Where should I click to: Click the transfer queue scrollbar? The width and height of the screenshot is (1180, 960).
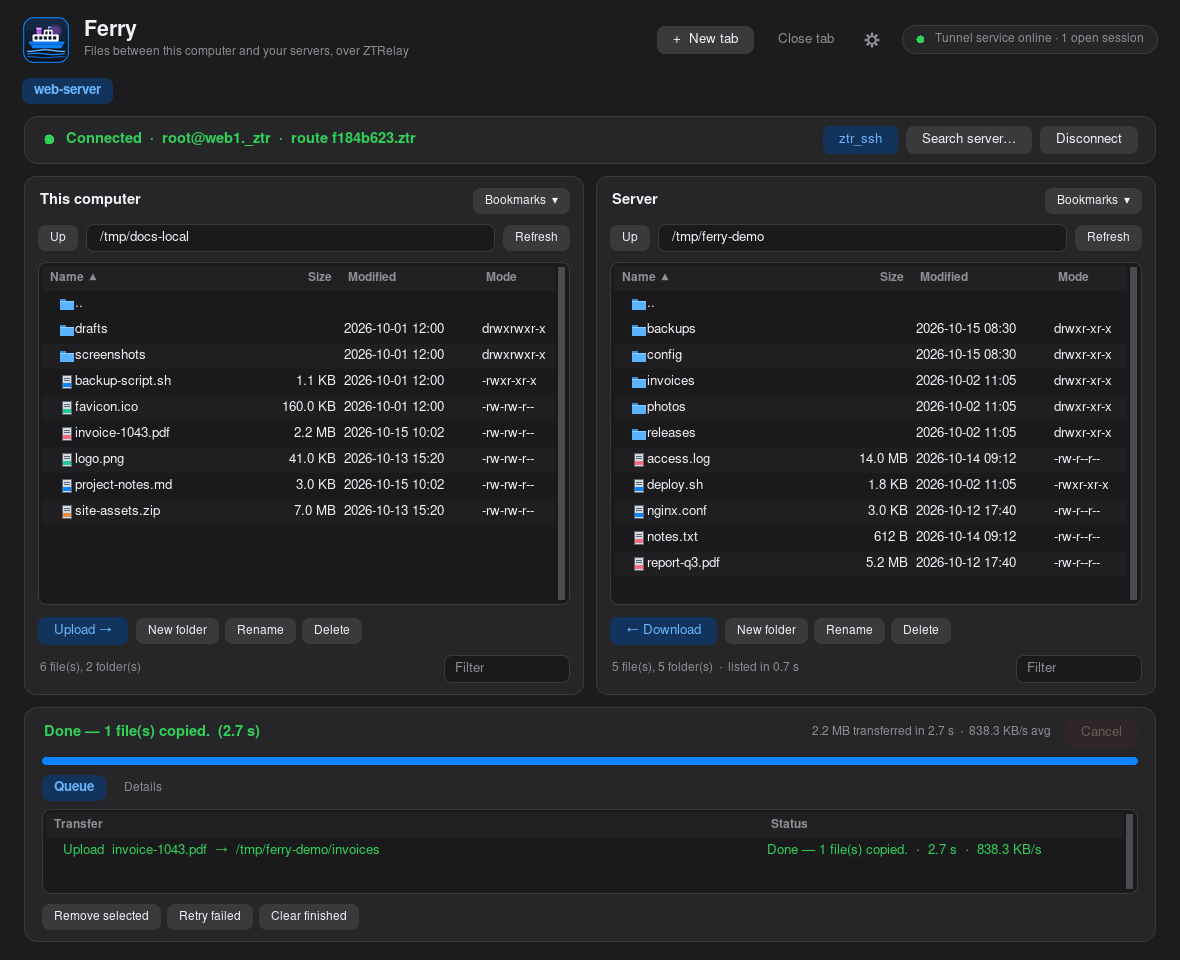coord(1129,852)
